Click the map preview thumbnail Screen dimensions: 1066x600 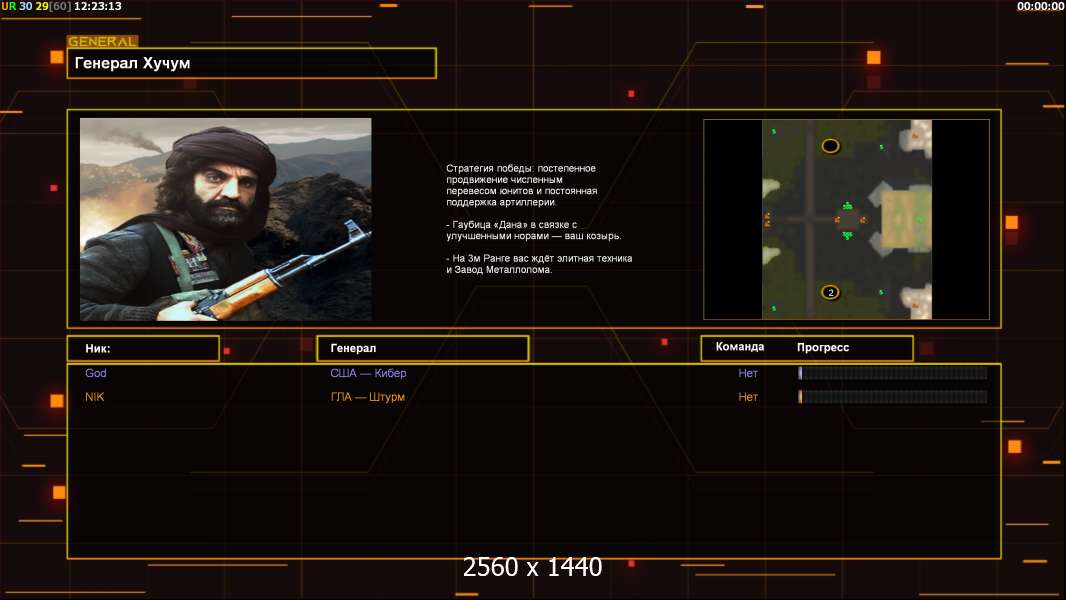(846, 219)
